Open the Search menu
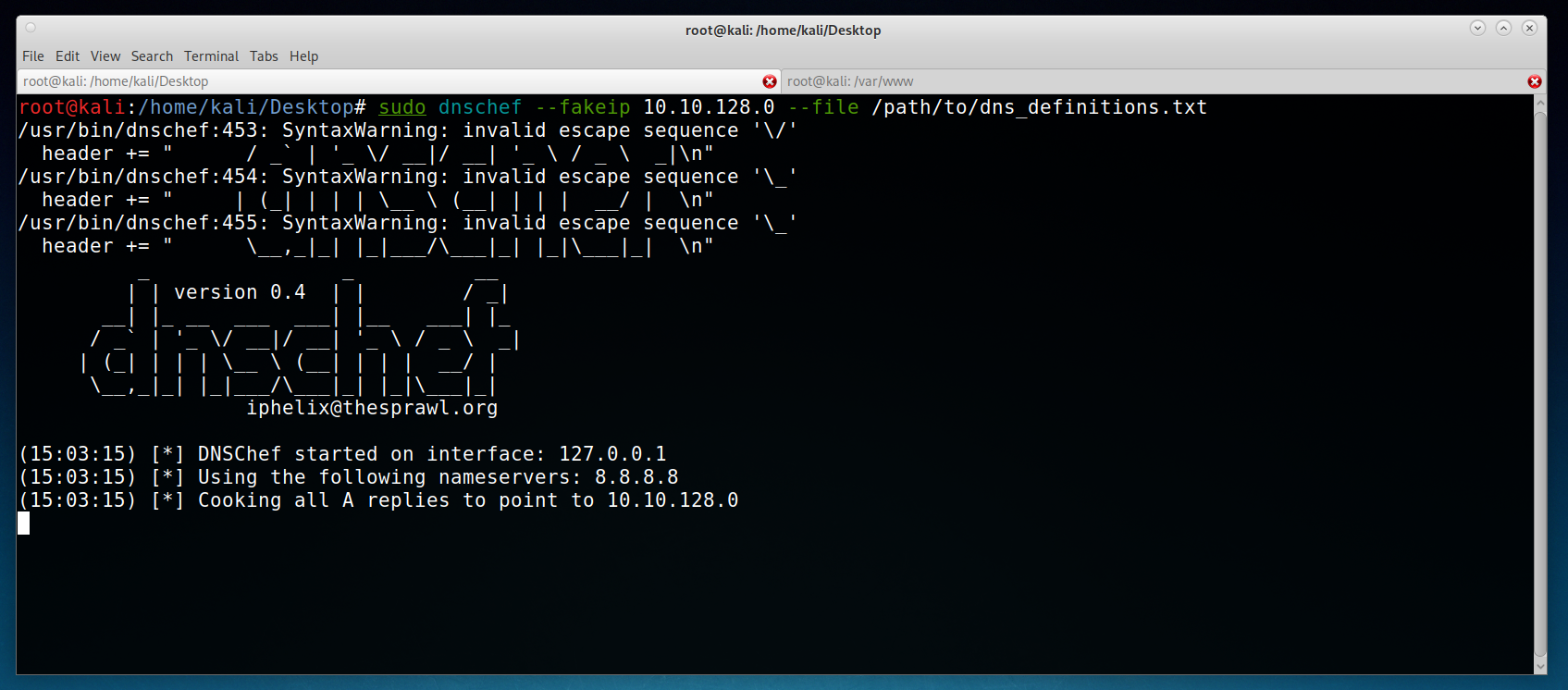 [152, 56]
